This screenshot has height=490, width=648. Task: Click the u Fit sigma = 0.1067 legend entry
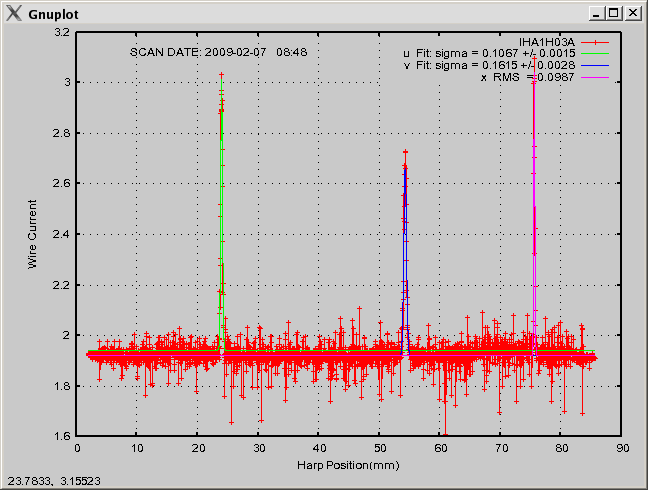[x=506, y=53]
